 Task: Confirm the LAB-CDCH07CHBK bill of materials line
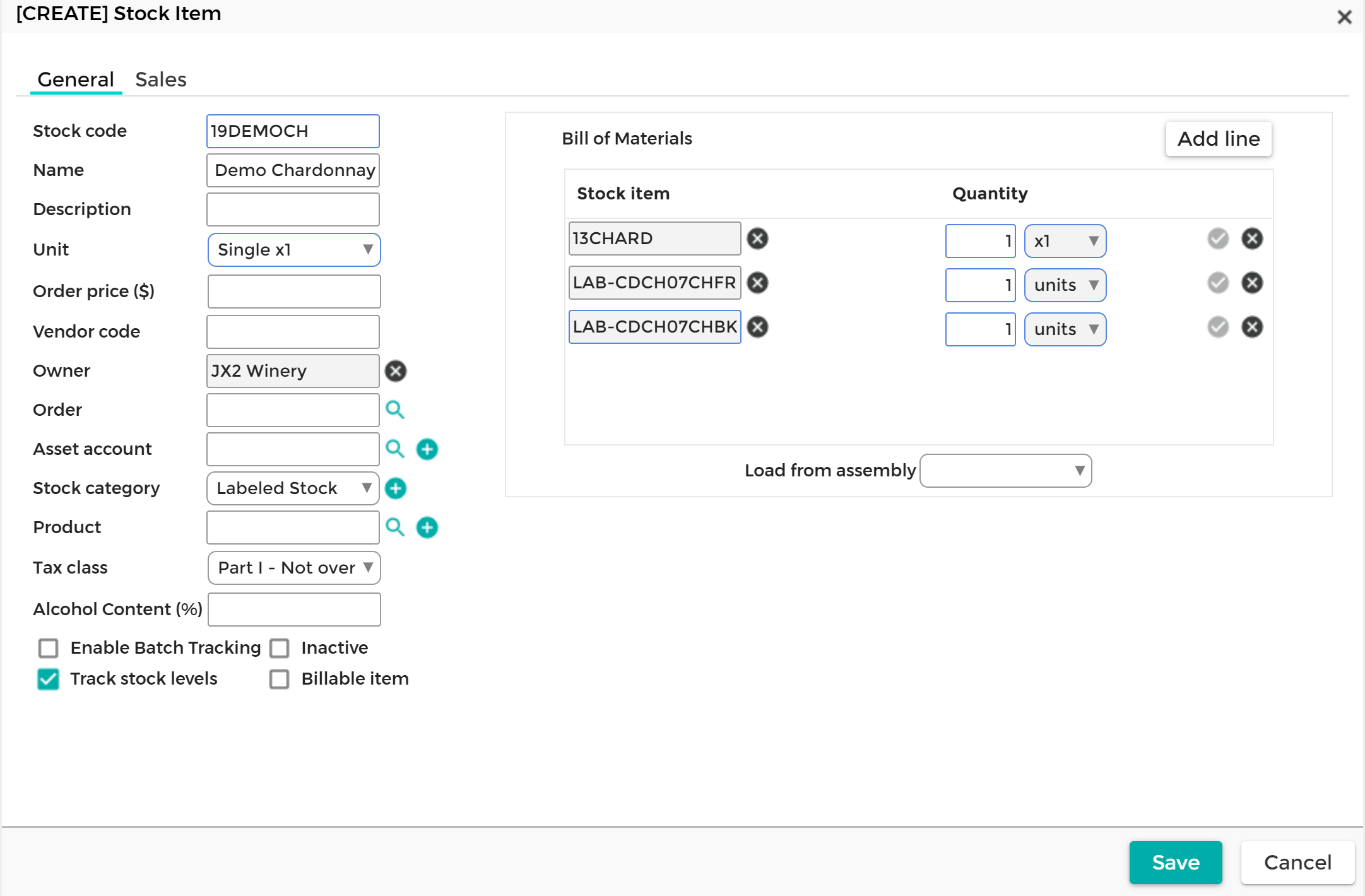[x=1218, y=327]
